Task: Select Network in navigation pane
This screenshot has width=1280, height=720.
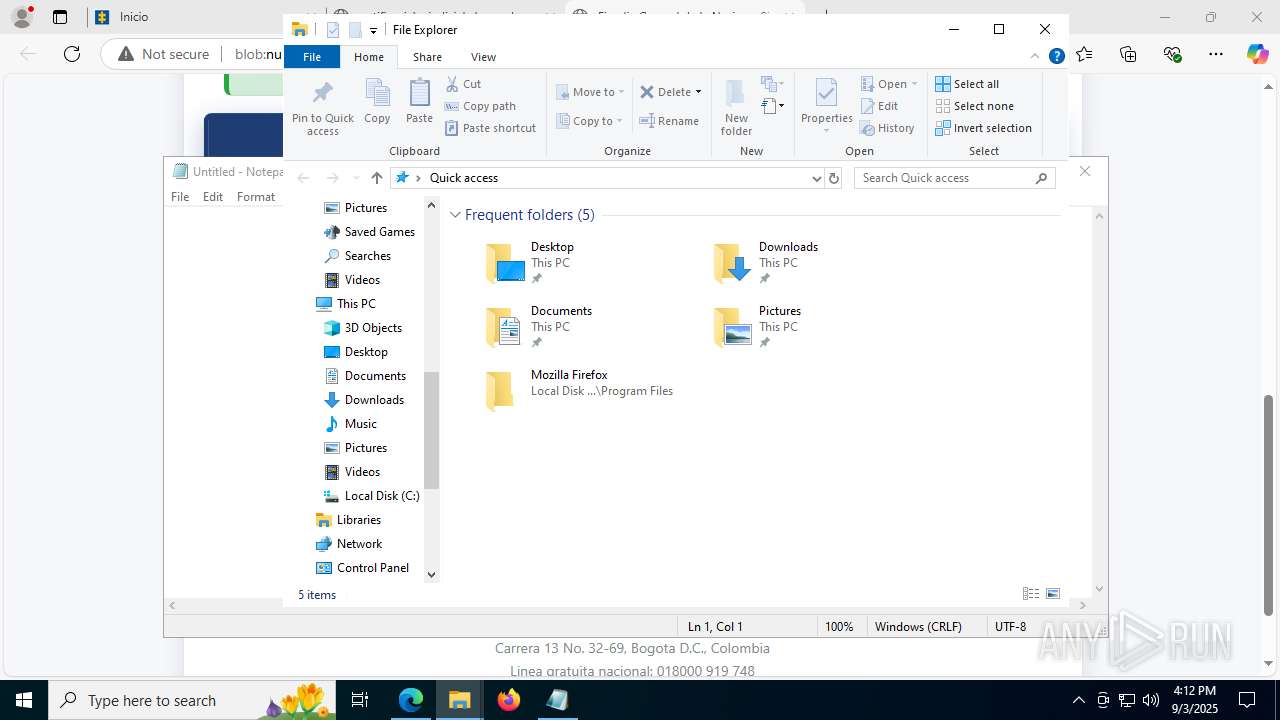Action: click(x=359, y=544)
